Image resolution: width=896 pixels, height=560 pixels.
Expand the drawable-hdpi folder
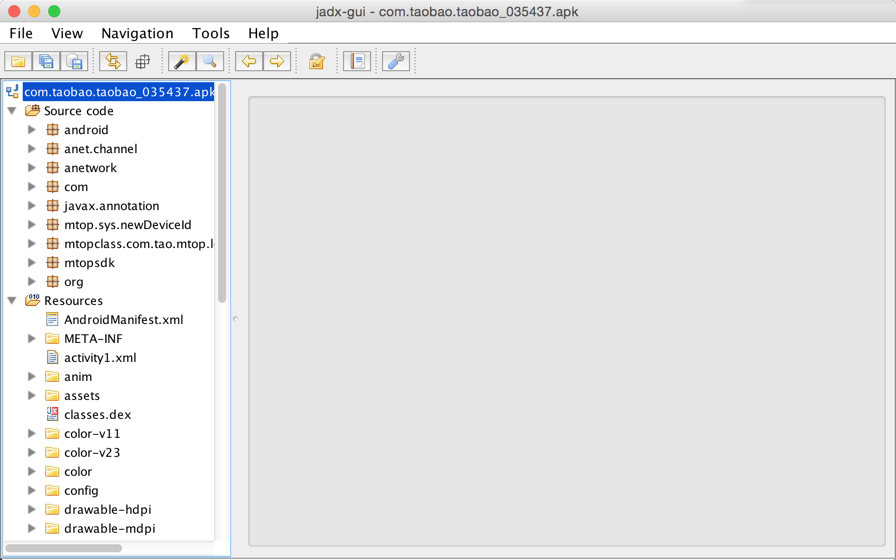click(32, 509)
